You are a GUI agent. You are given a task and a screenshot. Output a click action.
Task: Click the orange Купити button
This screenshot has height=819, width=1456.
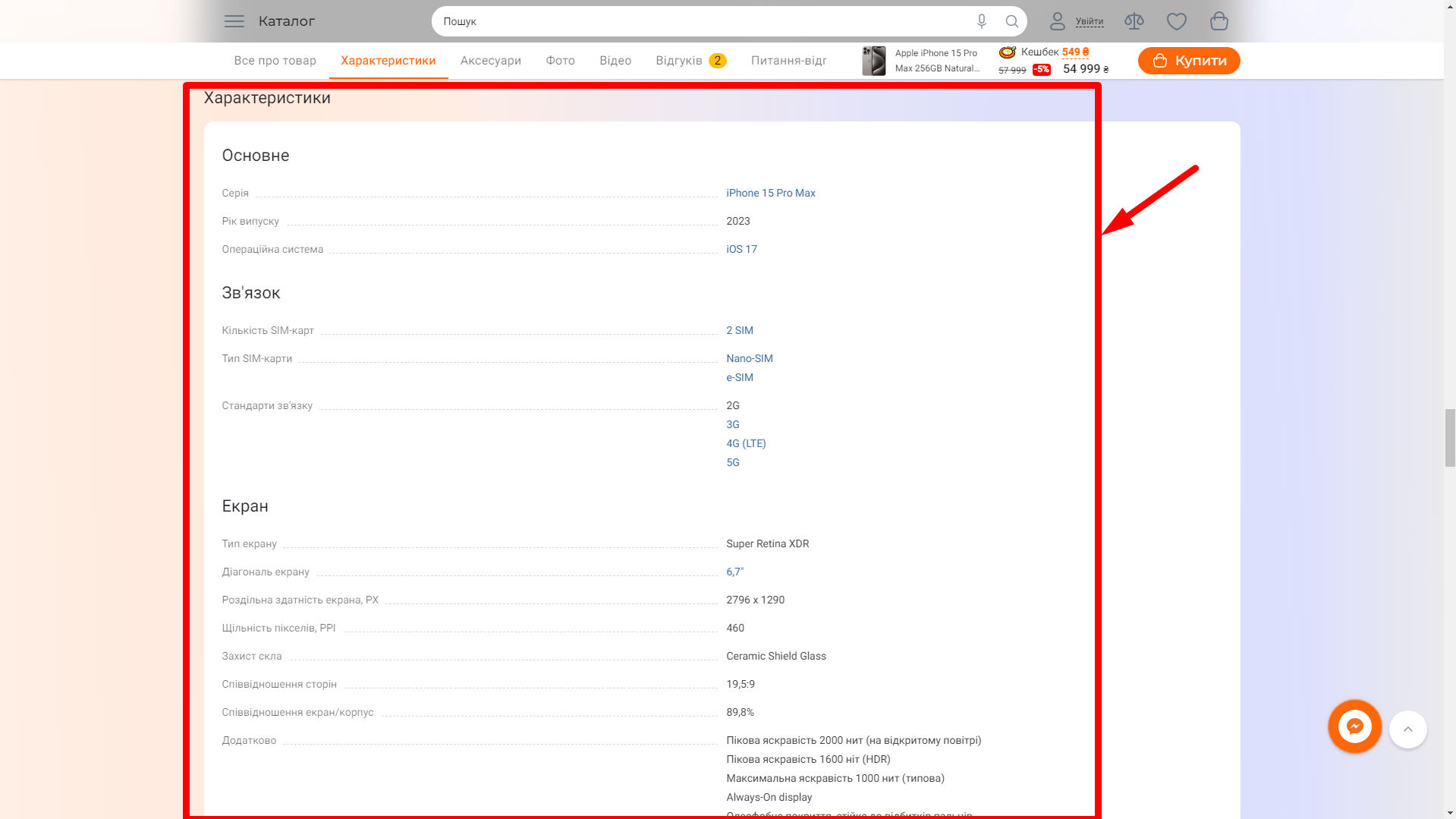click(x=1188, y=61)
